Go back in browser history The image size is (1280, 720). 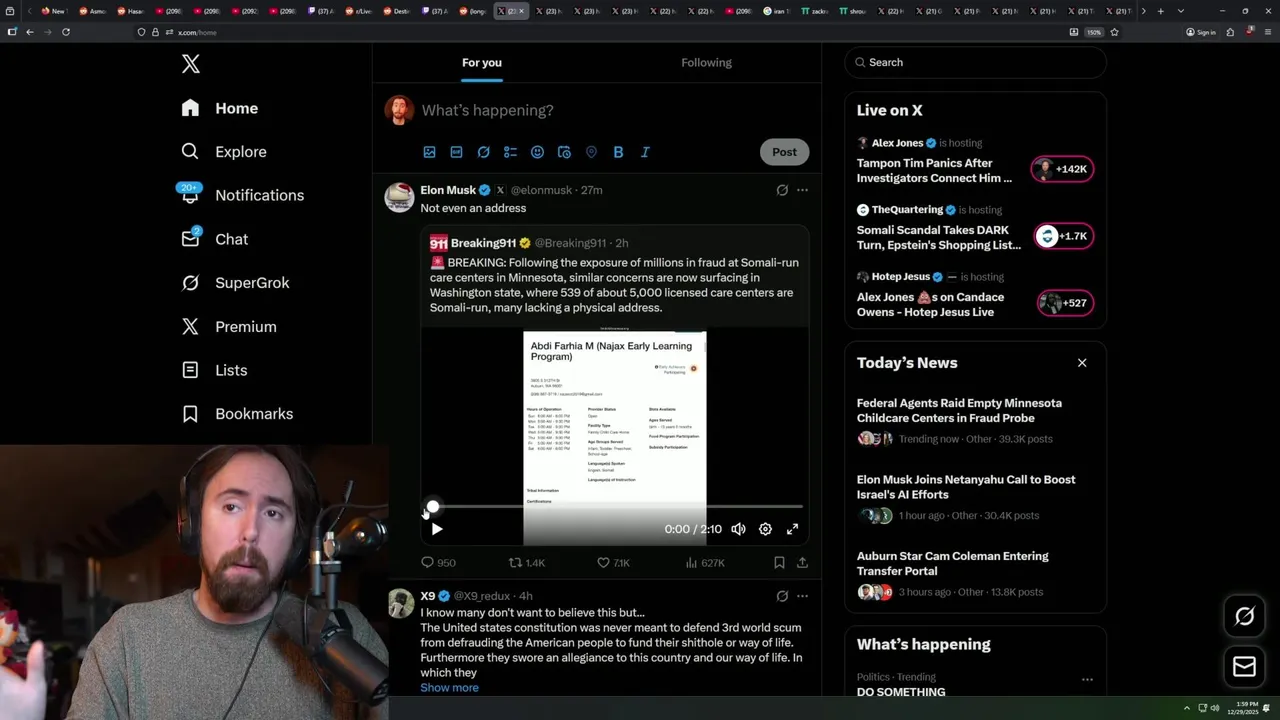click(x=30, y=32)
